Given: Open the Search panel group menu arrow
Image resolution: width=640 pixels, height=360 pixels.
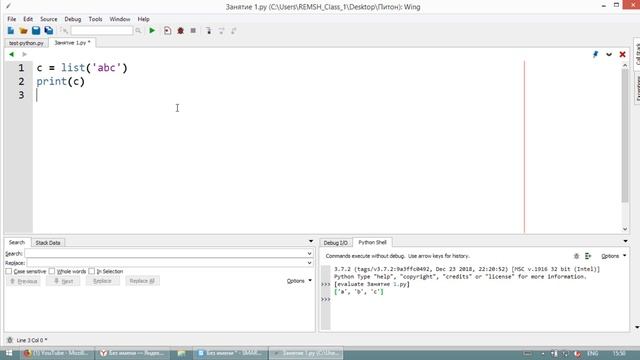Looking at the screenshot, I should [311, 241].
